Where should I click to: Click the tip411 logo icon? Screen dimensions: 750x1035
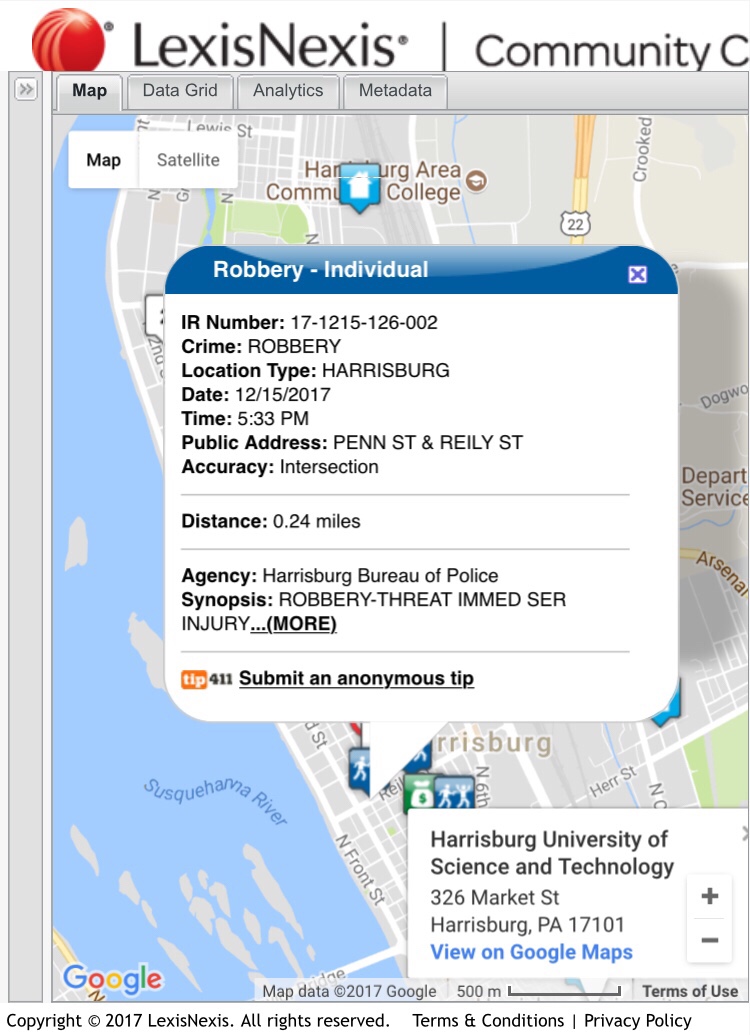[x=206, y=679]
